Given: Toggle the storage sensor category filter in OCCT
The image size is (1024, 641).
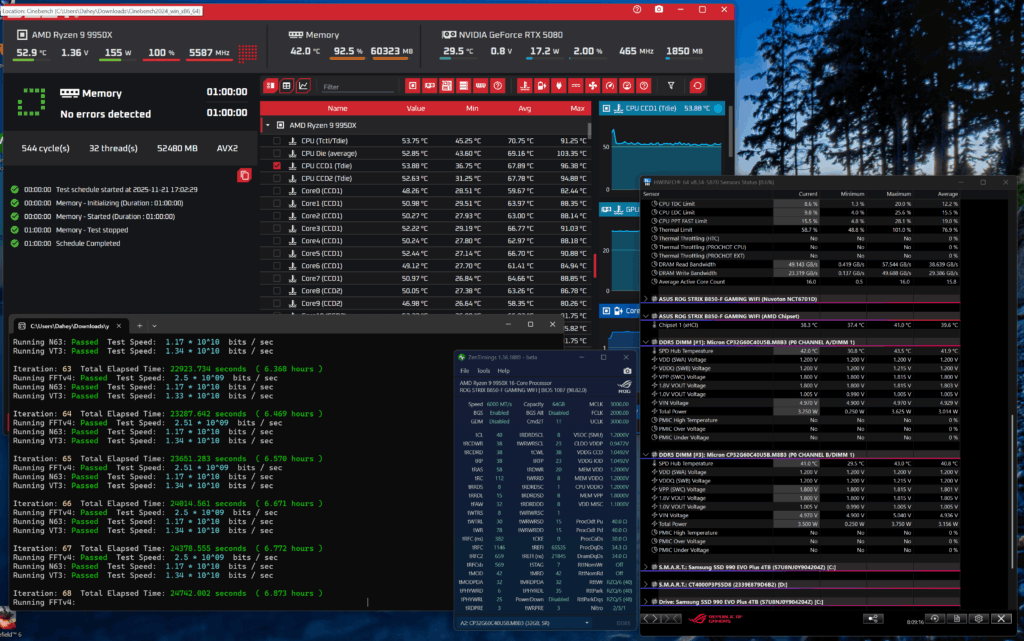Looking at the screenshot, I should click(464, 86).
